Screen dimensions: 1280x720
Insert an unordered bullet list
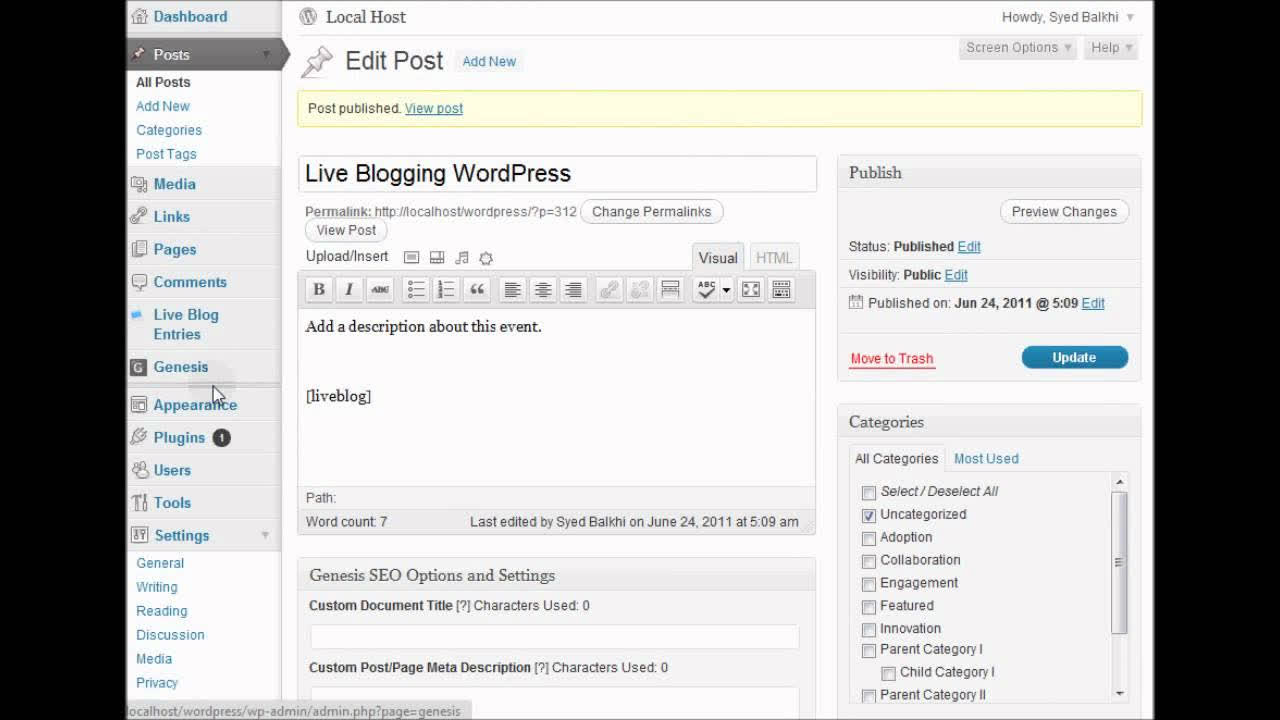tap(416, 290)
